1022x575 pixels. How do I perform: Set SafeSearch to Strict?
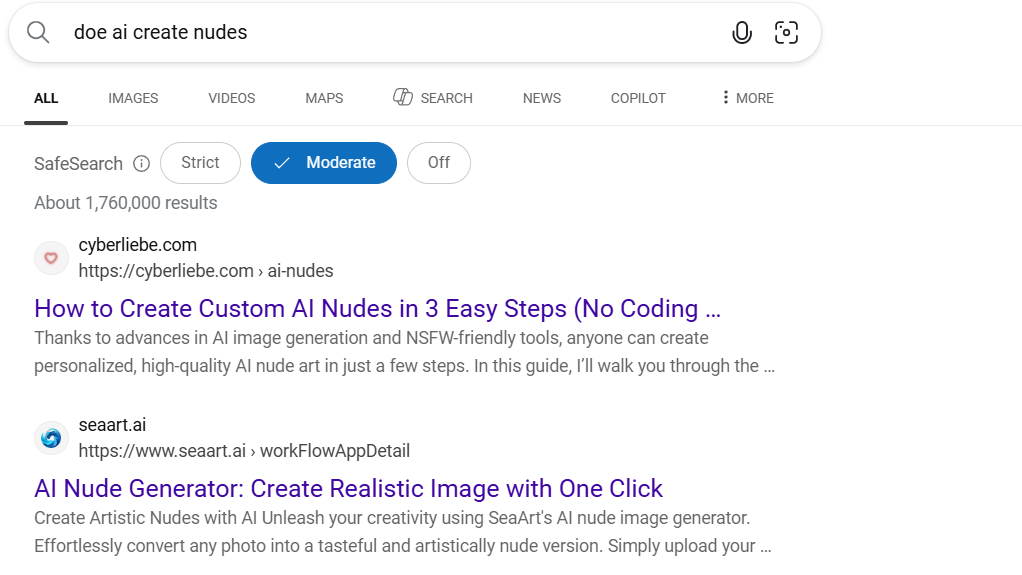[200, 163]
